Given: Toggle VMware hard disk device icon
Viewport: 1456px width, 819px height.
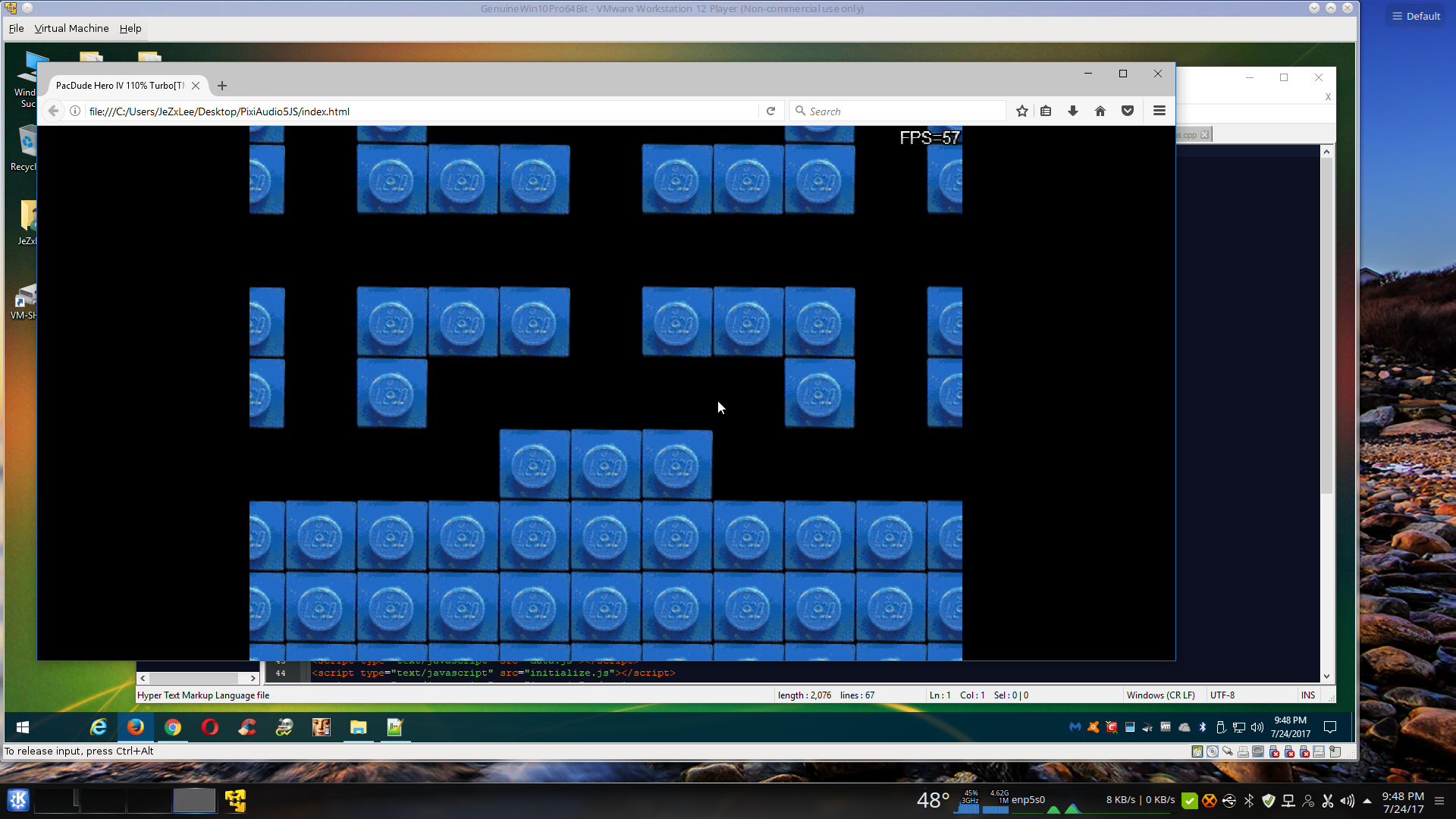Looking at the screenshot, I should pyautogui.click(x=1197, y=752).
